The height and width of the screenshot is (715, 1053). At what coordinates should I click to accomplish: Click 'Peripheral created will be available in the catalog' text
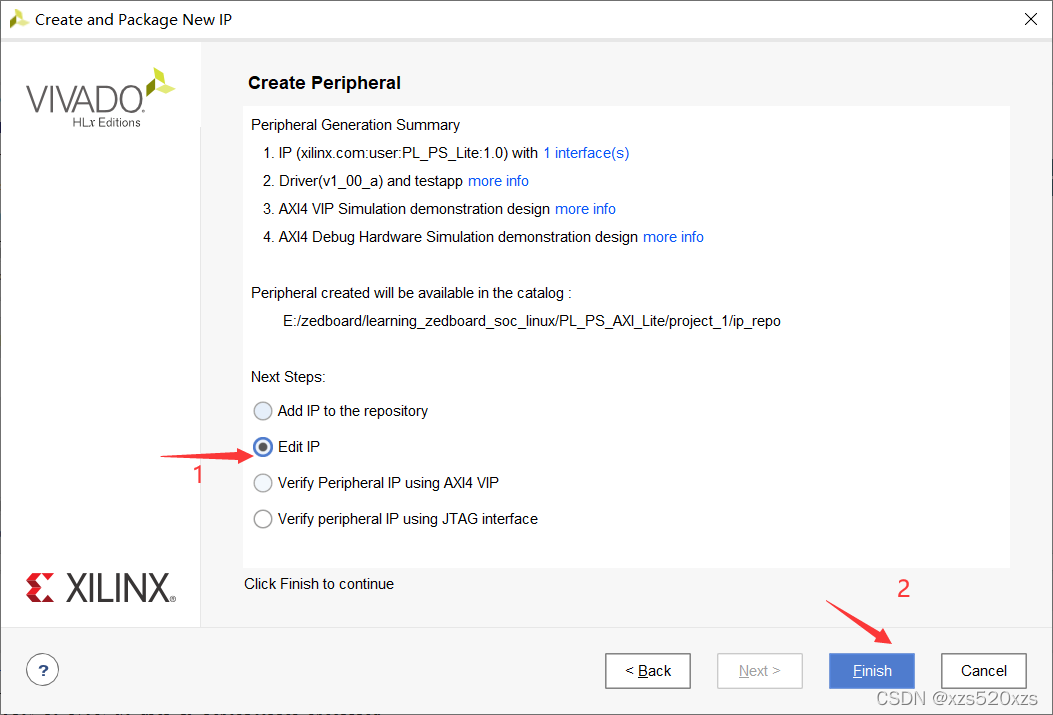[411, 293]
